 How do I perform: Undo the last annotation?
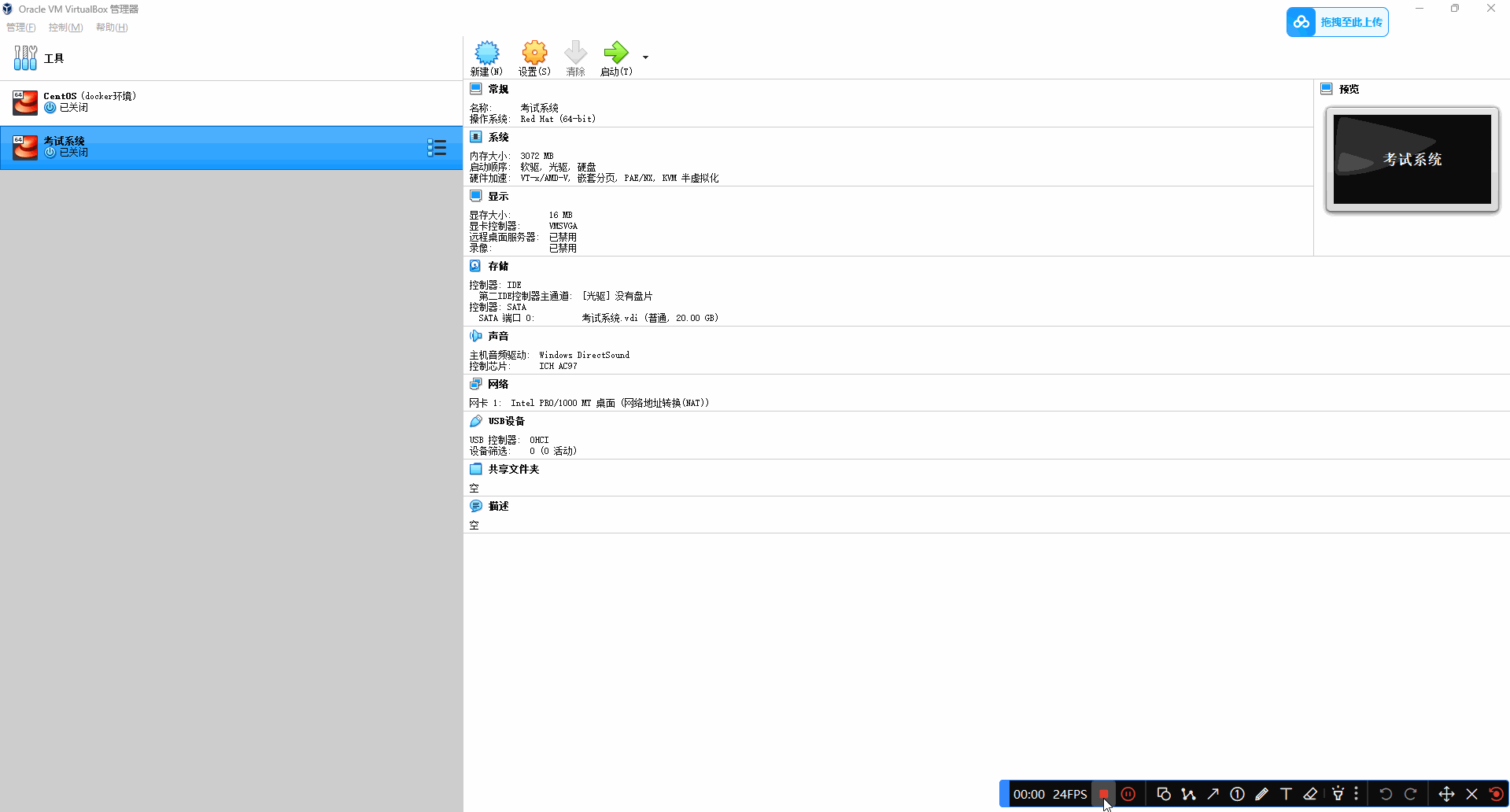click(x=1386, y=794)
